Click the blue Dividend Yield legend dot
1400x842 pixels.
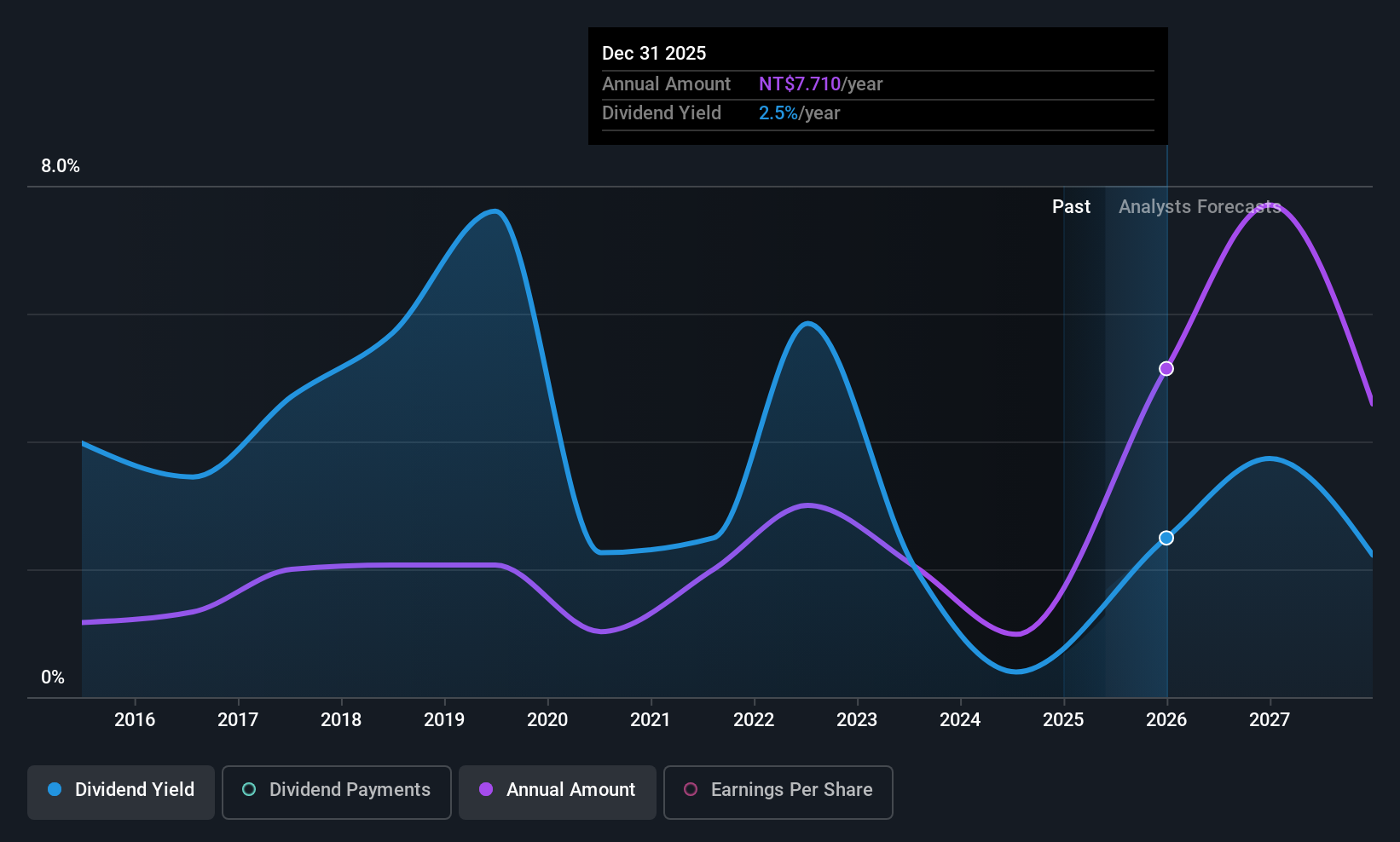pos(55,789)
